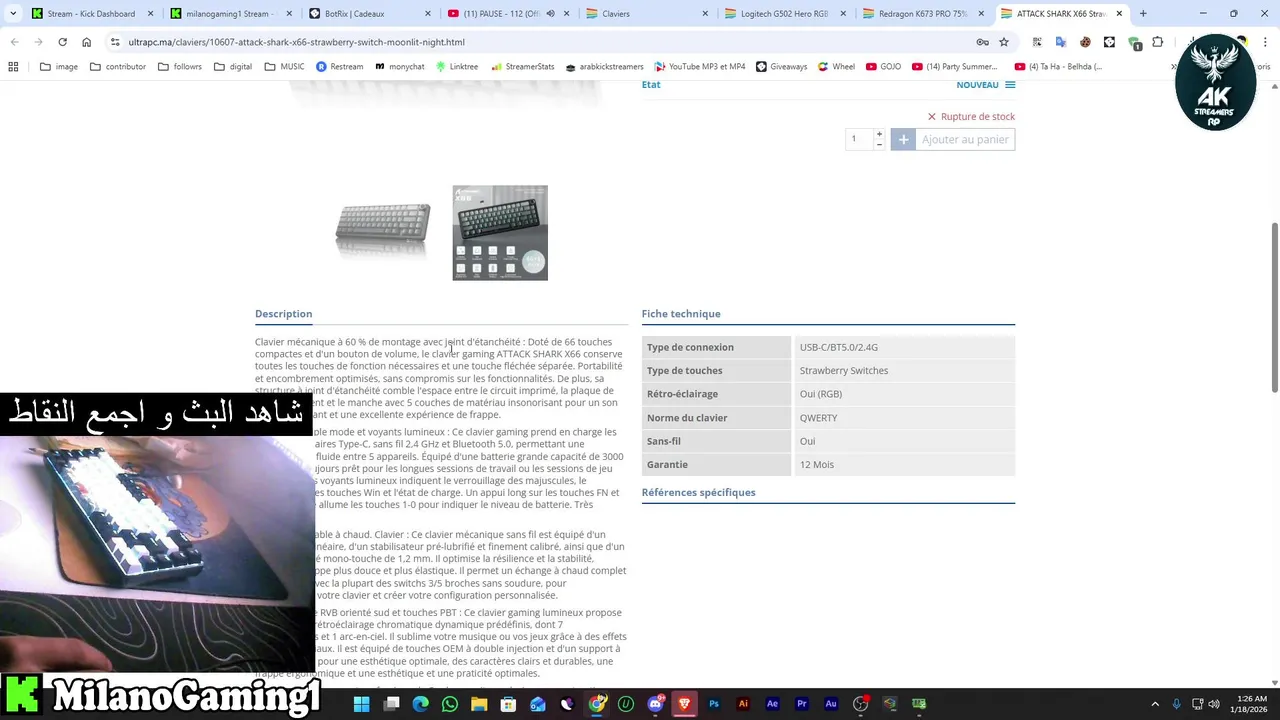This screenshot has height=720, width=1280.
Task: Open the followers bookmarks folder
Action: 179,66
